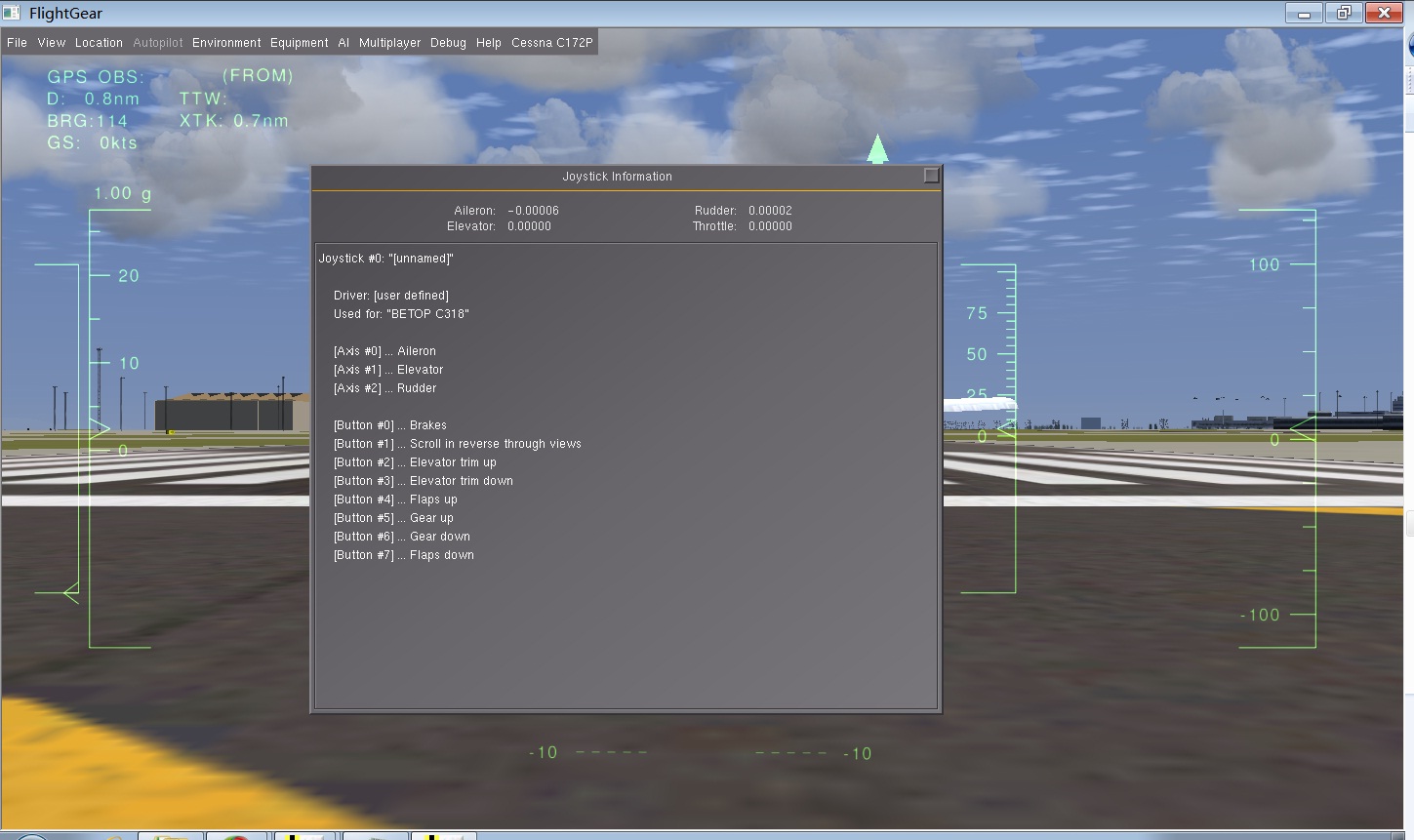Screen dimensions: 1414x840
Task: Select the 'Elevator trim up' row
Action: coord(415,462)
